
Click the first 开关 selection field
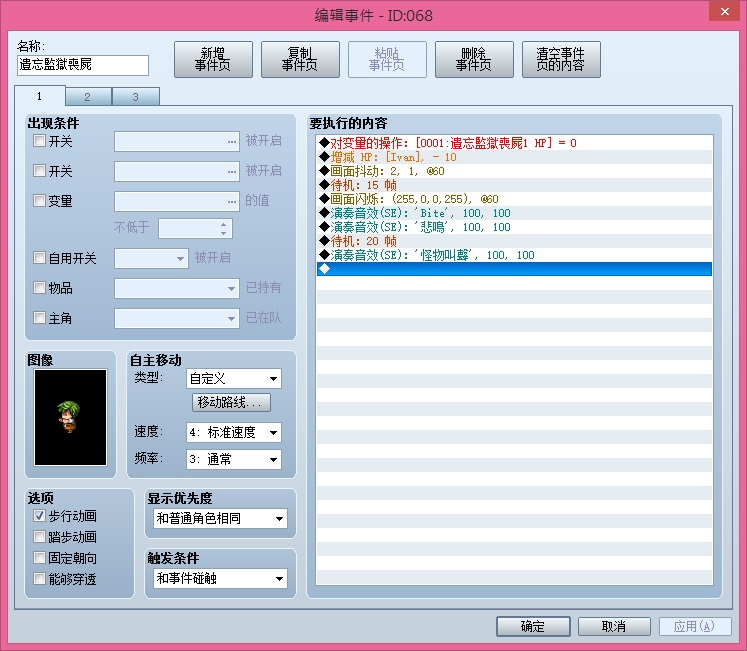tap(177, 142)
